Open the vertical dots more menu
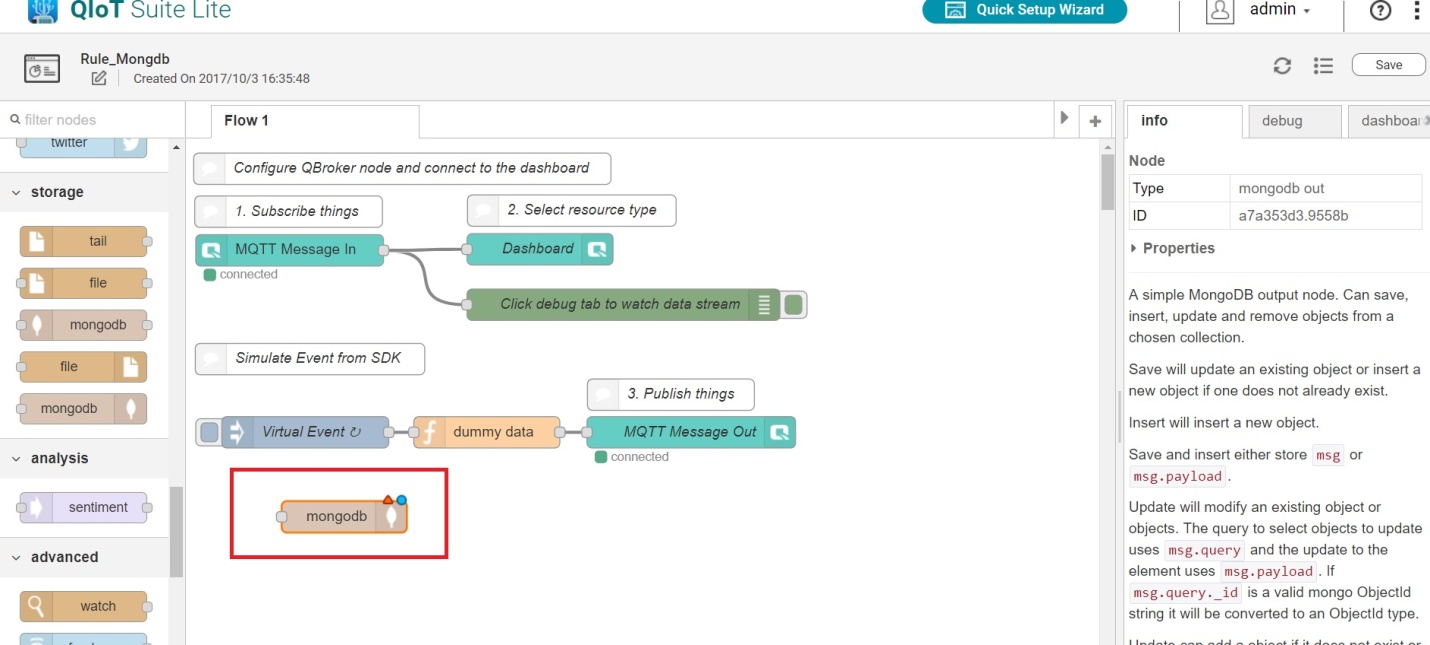The height and width of the screenshot is (645, 1430). coord(1417,10)
